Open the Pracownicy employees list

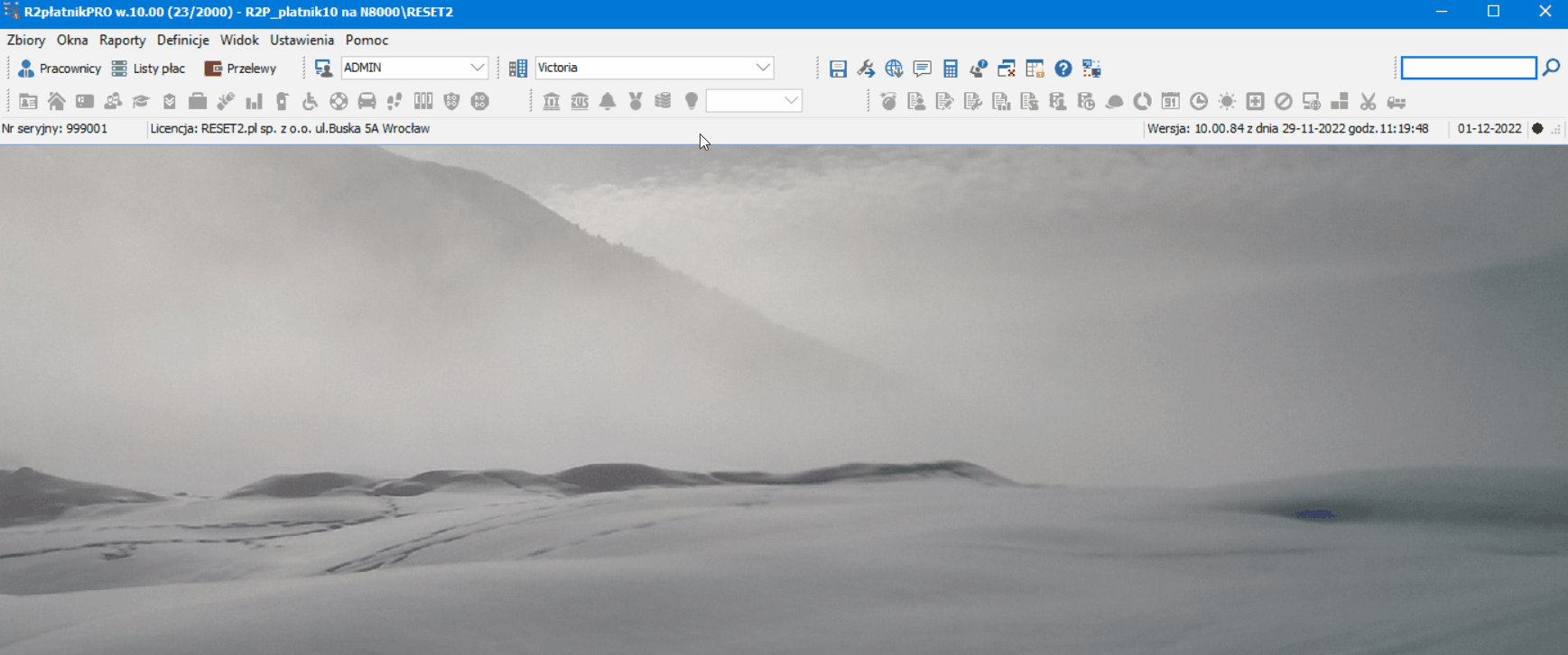(60, 69)
